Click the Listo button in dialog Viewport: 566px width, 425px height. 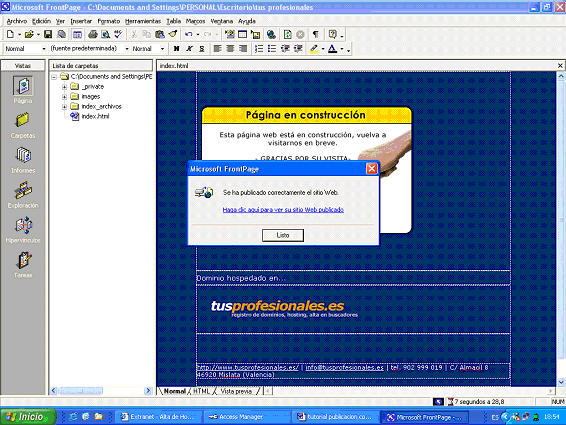coord(283,235)
